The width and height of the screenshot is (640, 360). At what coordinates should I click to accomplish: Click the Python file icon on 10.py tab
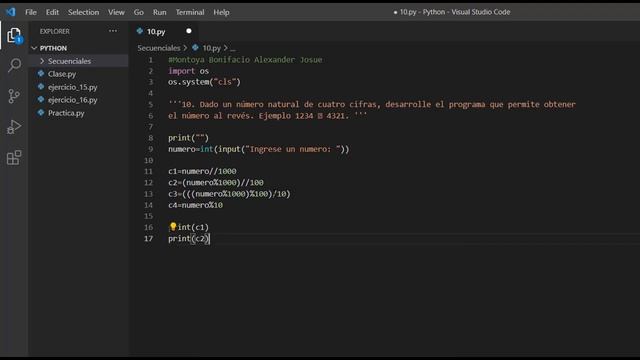140,31
